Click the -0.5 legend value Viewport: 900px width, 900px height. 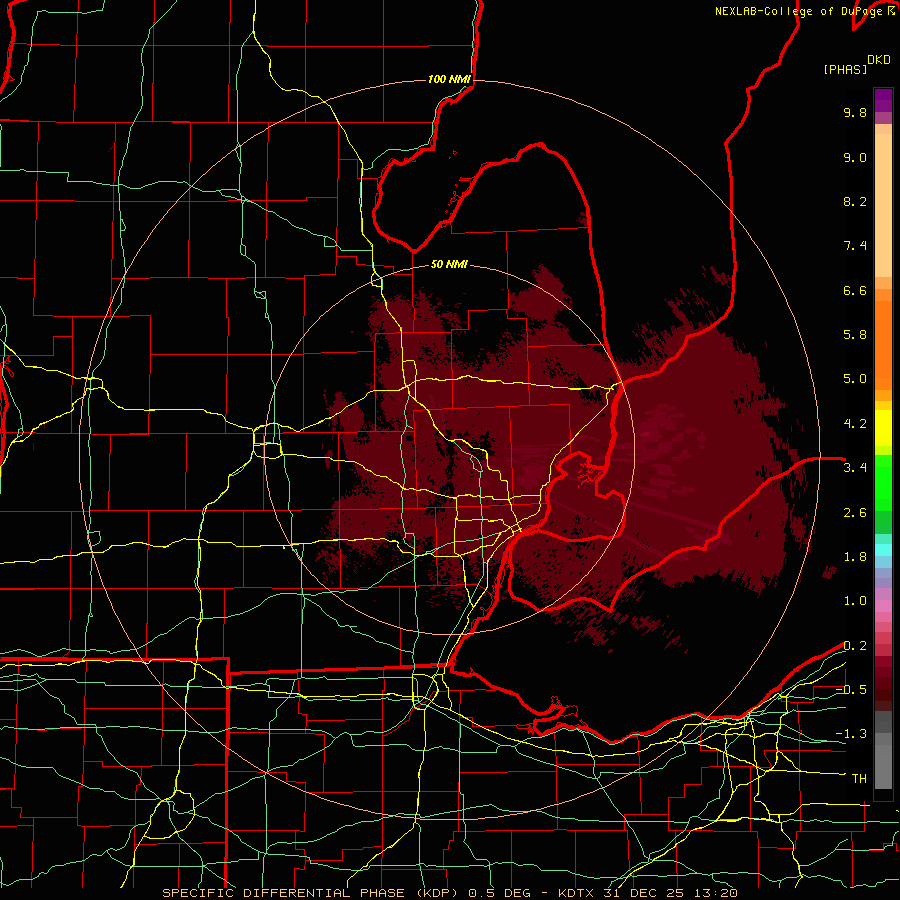coord(851,690)
